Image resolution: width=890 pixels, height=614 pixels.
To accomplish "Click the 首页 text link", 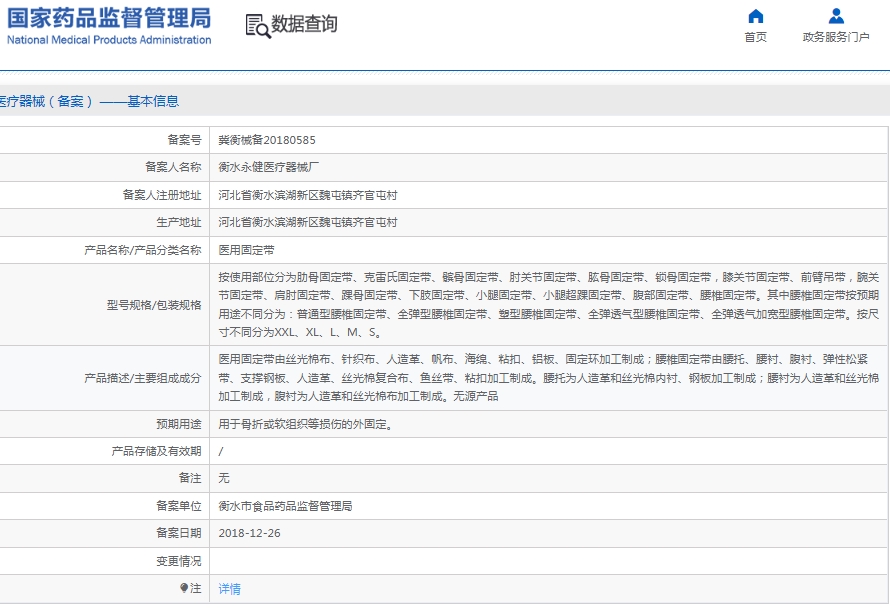I will 756,36.
